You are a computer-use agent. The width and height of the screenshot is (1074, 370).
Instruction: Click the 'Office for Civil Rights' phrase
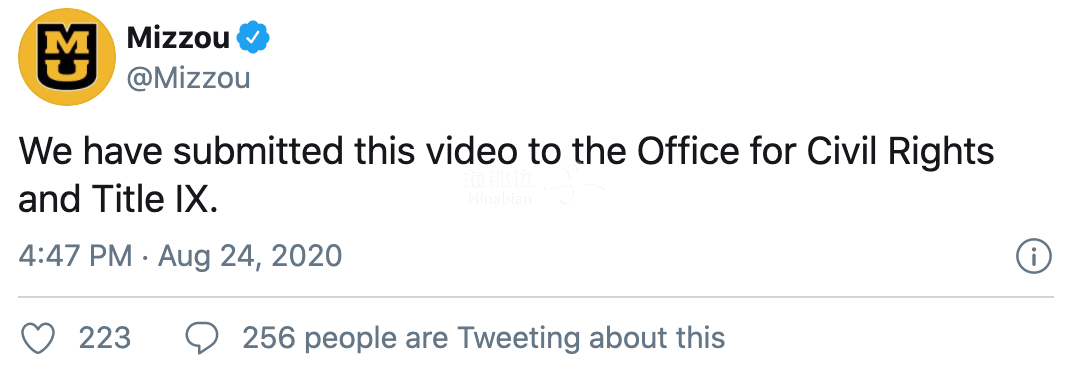[x=815, y=151]
